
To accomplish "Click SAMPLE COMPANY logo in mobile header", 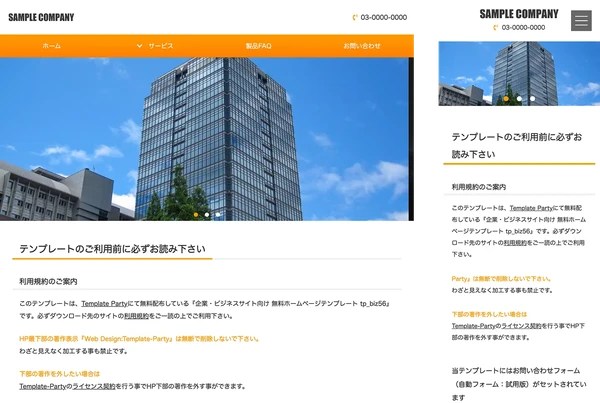I will pos(519,14).
